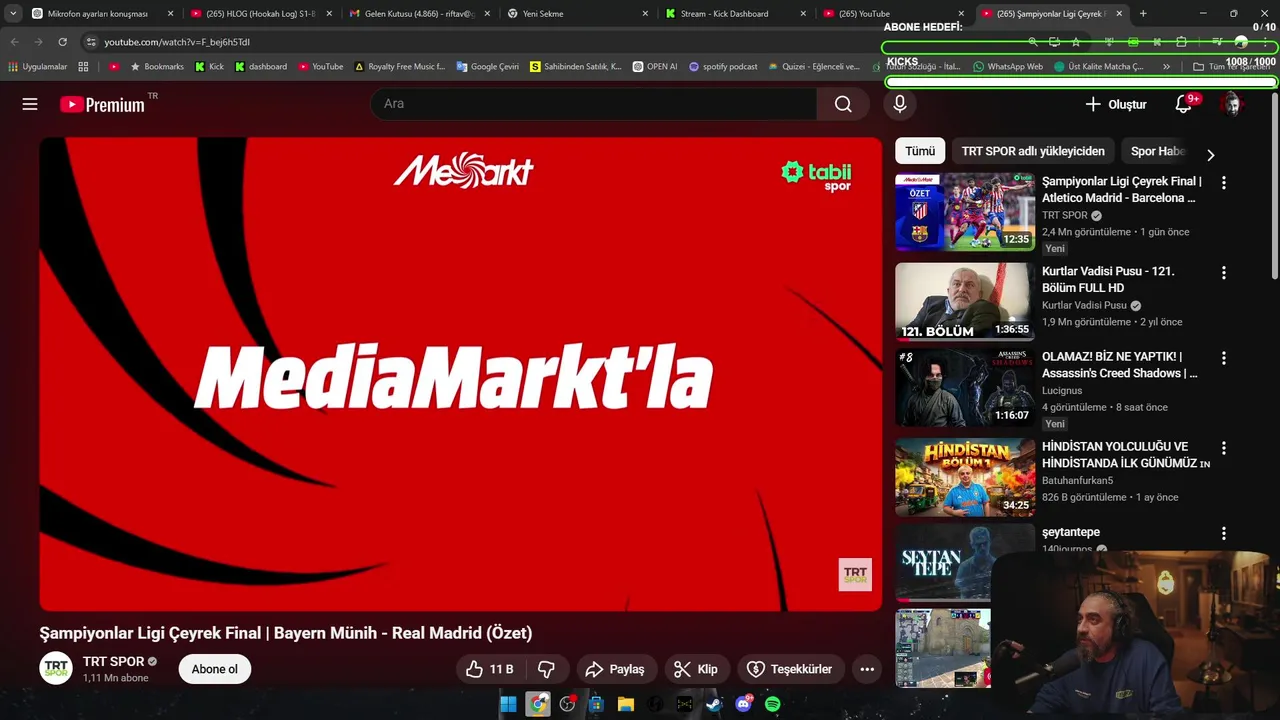Screen dimensions: 1280x720
Task: Open Assassin's Creed Shadows video thumbnail
Action: pyautogui.click(x=965, y=387)
